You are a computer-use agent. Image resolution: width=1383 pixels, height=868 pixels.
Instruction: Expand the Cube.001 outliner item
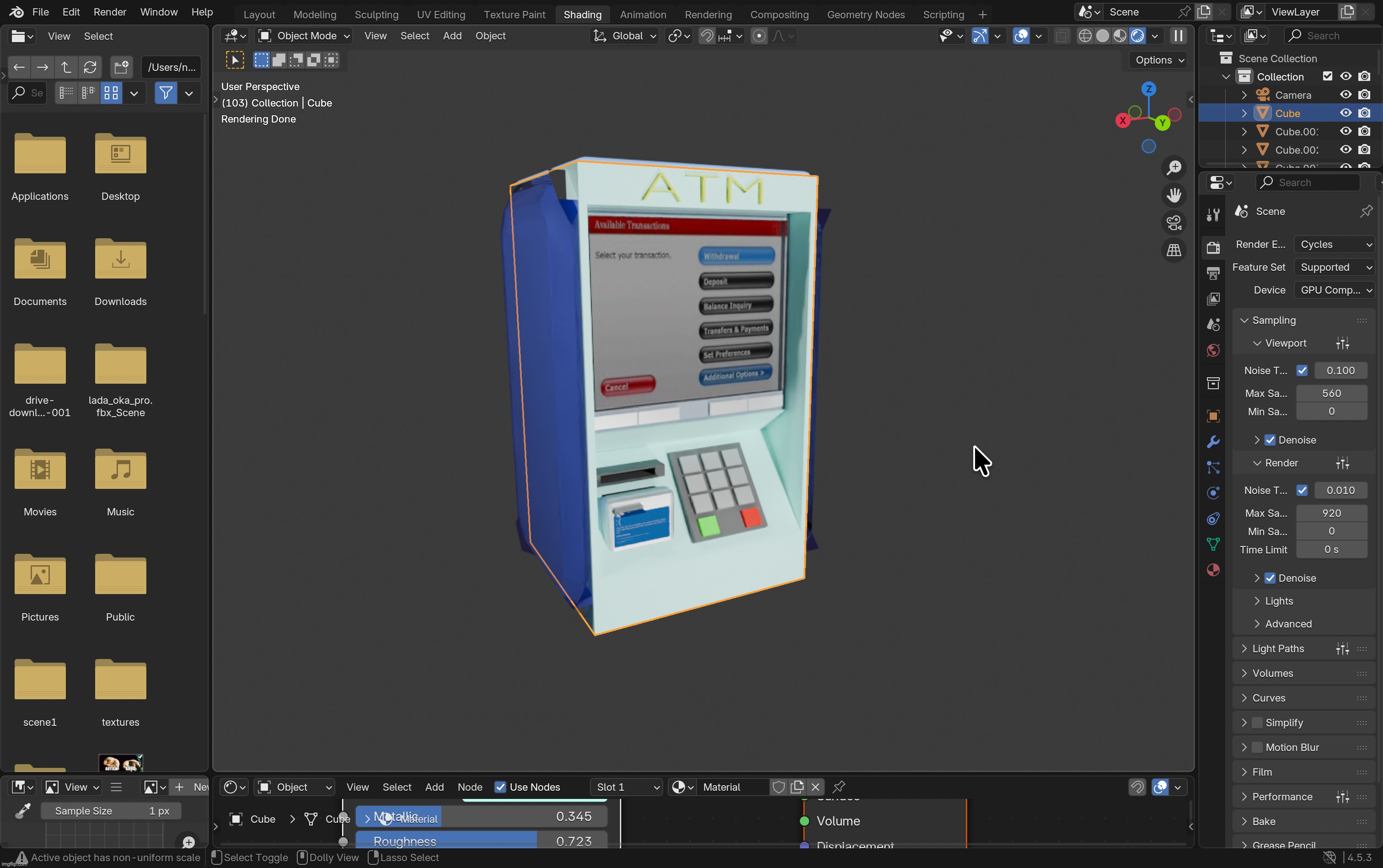coord(1244,131)
